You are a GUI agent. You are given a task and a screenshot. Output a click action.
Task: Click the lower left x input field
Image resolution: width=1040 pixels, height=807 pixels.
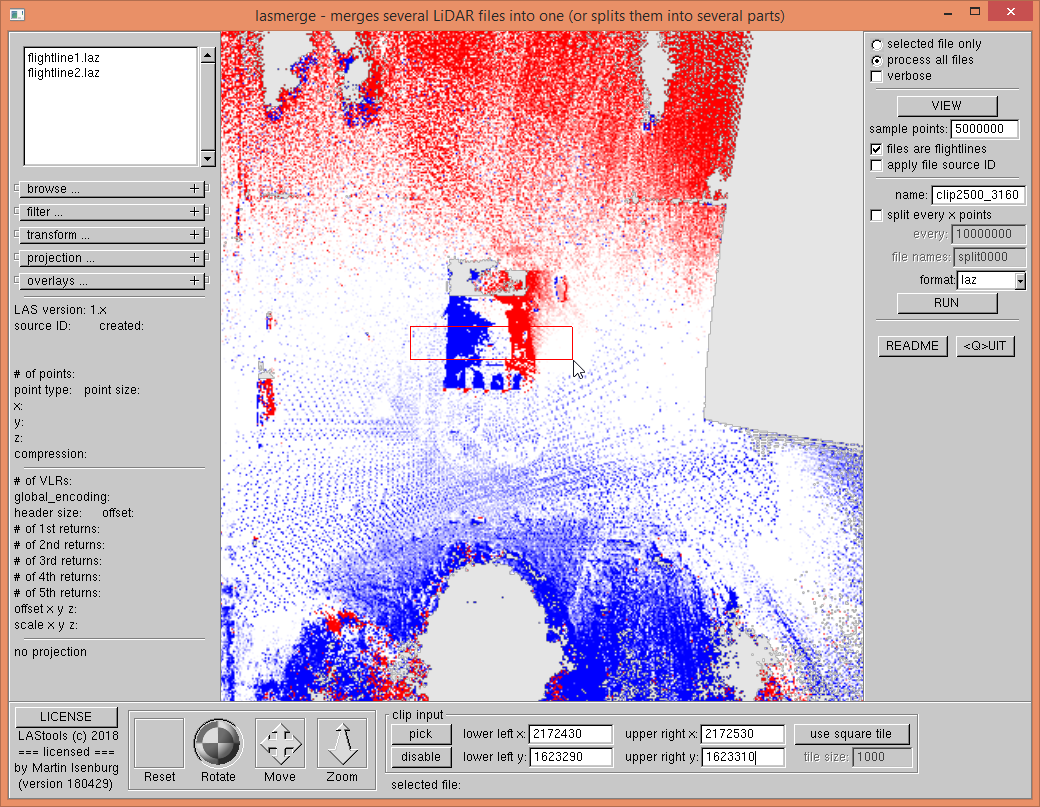pos(570,735)
